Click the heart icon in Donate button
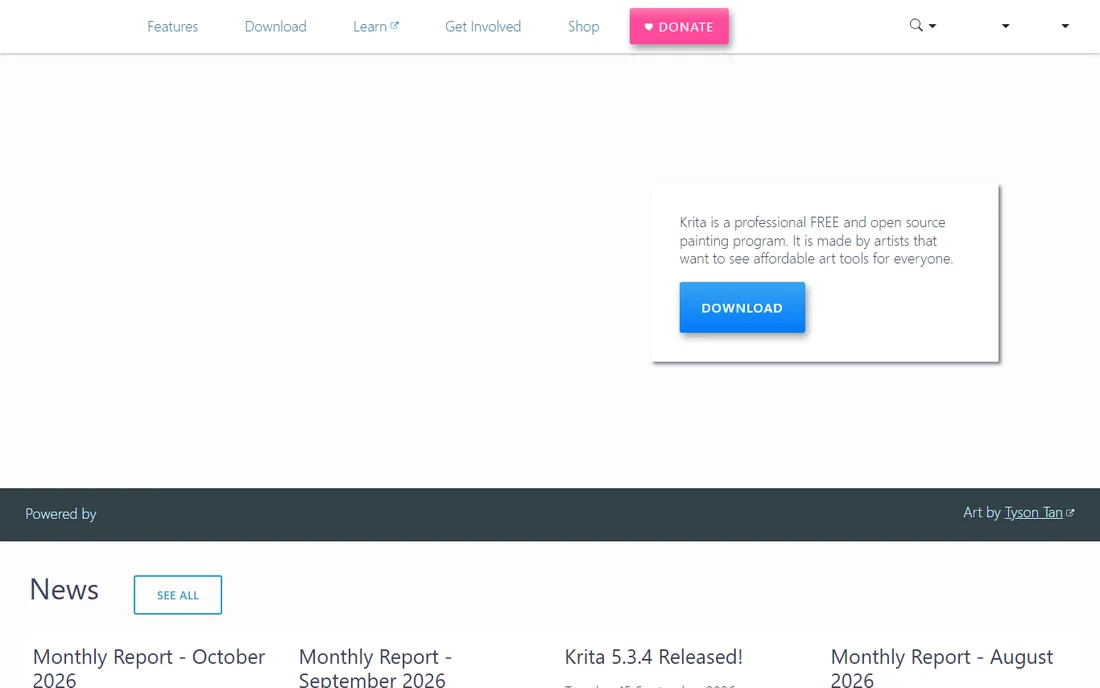Image resolution: width=1100 pixels, height=688 pixels. click(x=648, y=27)
